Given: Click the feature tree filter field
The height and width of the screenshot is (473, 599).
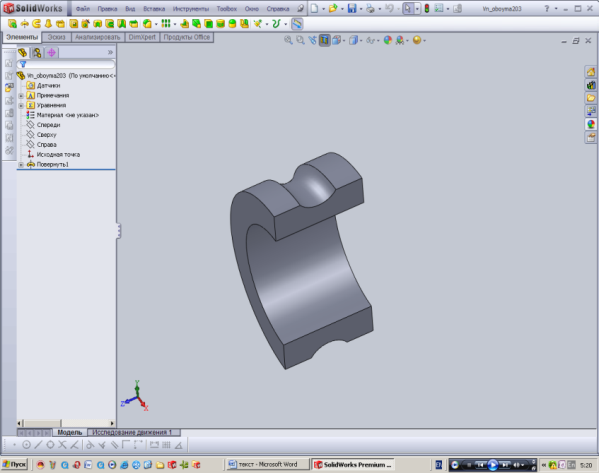Looking at the screenshot, I should (66, 64).
